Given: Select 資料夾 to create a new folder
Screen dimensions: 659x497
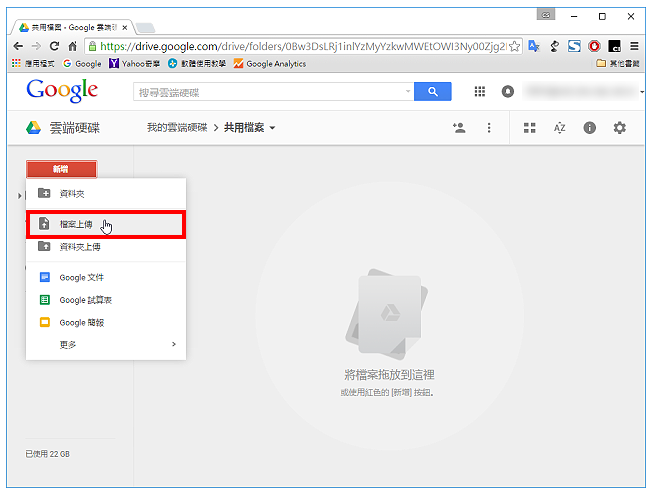Looking at the screenshot, I should 106,194.
